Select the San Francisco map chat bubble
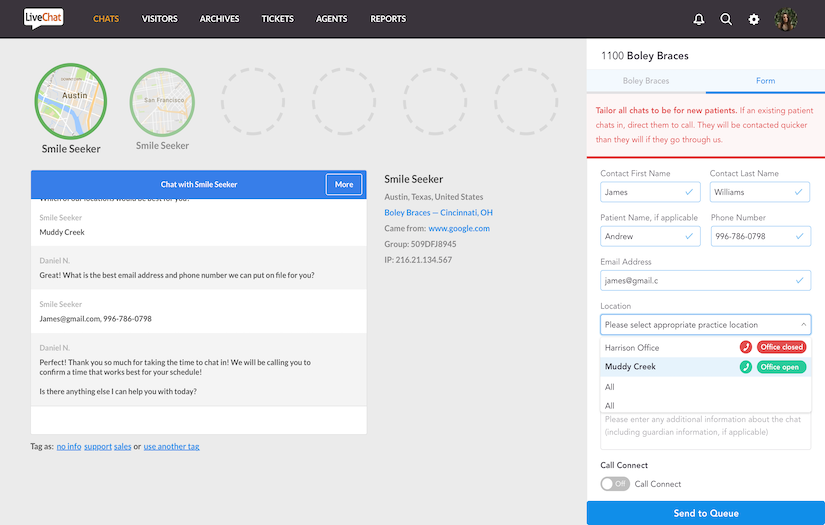 pyautogui.click(x=162, y=102)
